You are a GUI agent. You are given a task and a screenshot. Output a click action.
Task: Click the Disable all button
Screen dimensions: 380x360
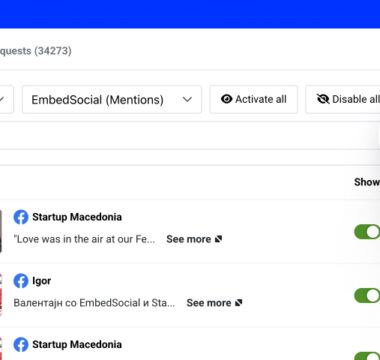(343, 99)
